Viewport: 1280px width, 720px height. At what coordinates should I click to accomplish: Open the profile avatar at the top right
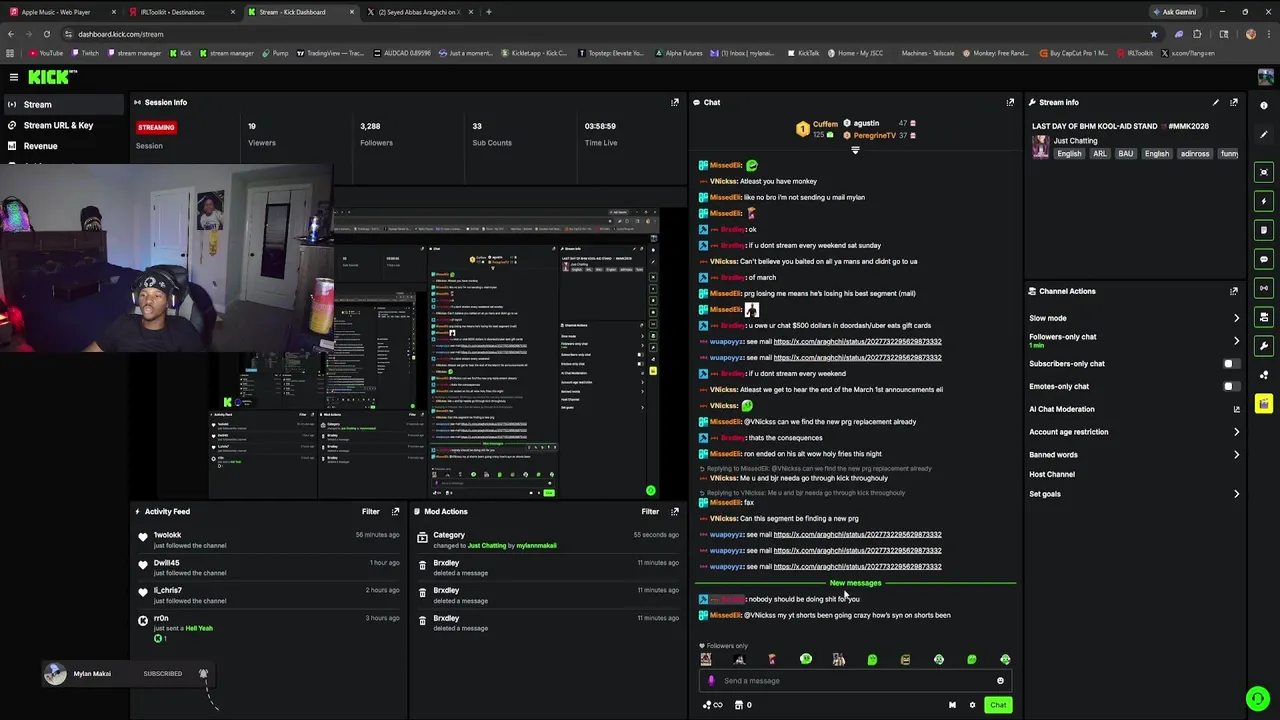click(x=1265, y=77)
